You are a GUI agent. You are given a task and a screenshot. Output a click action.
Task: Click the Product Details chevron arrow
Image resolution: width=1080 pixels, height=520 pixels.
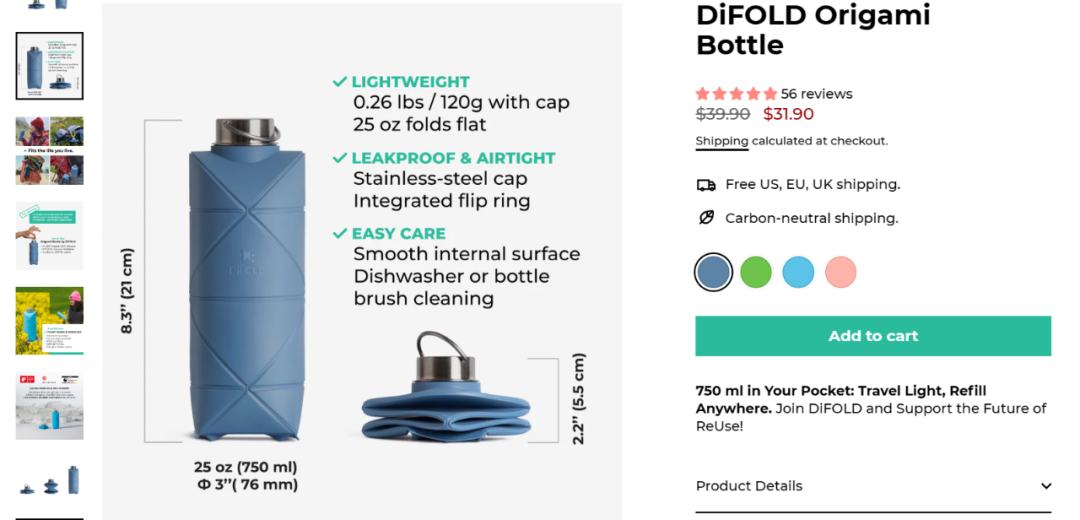tap(1046, 486)
